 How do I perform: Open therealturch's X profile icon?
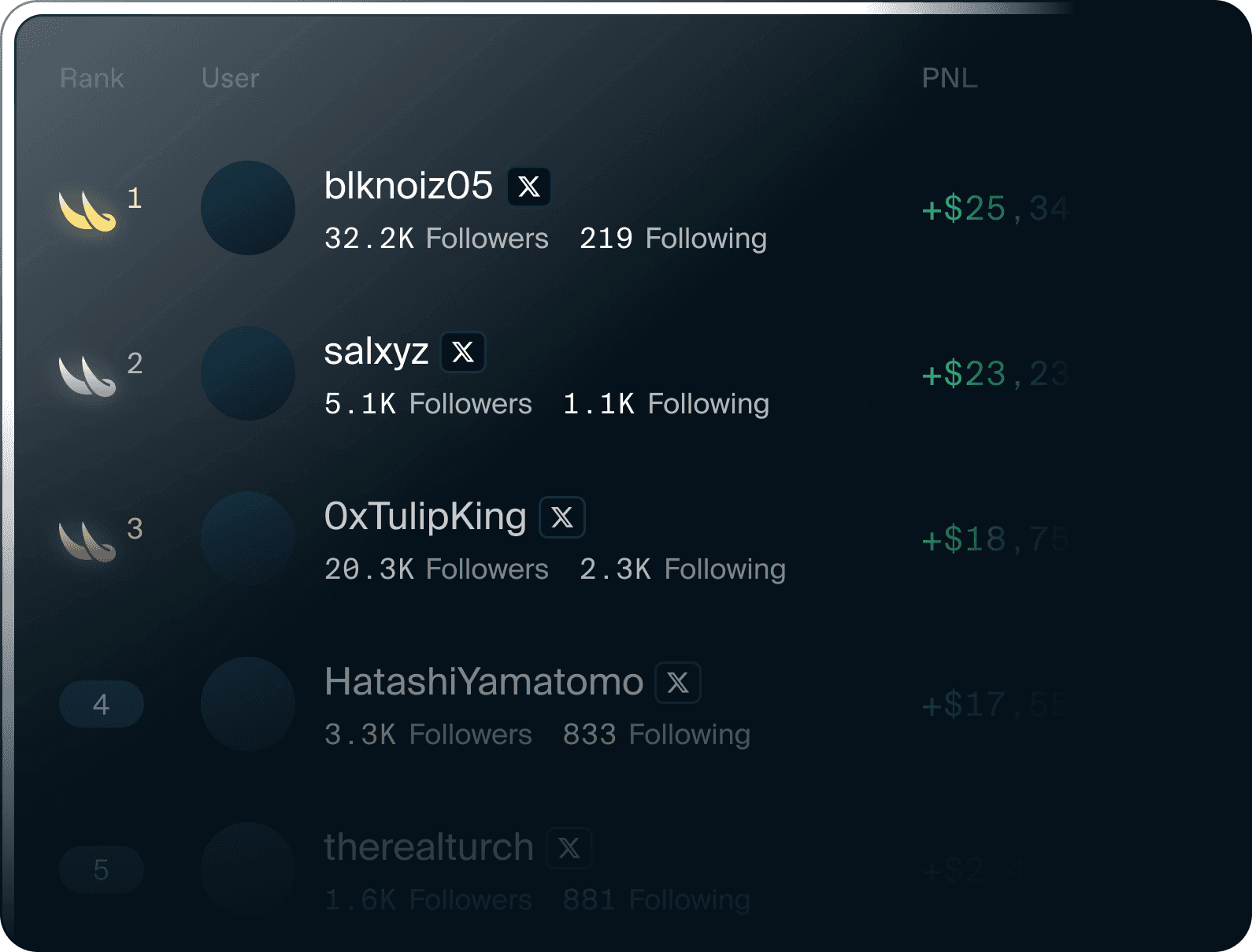coord(569,848)
